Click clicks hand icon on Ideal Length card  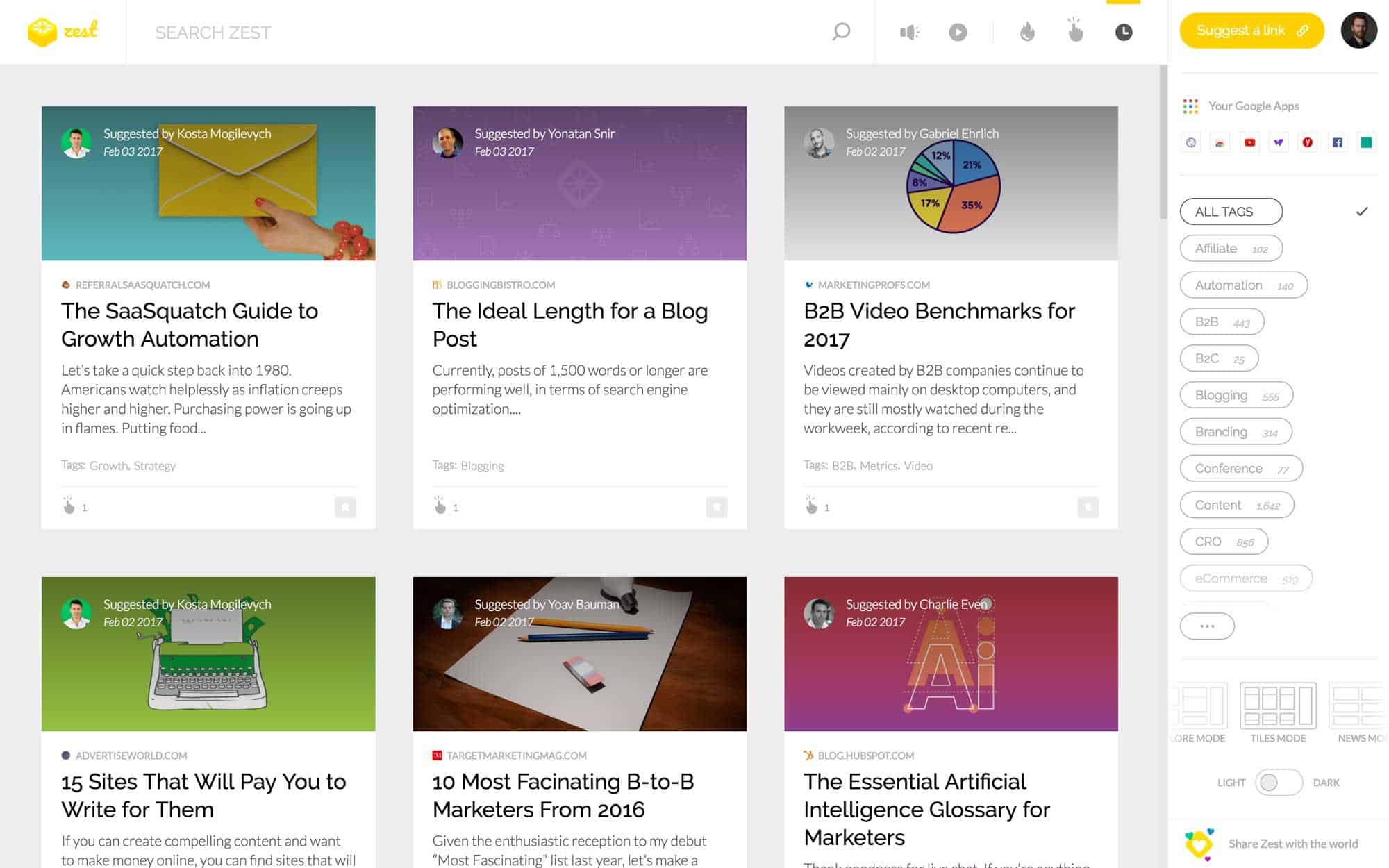point(440,505)
